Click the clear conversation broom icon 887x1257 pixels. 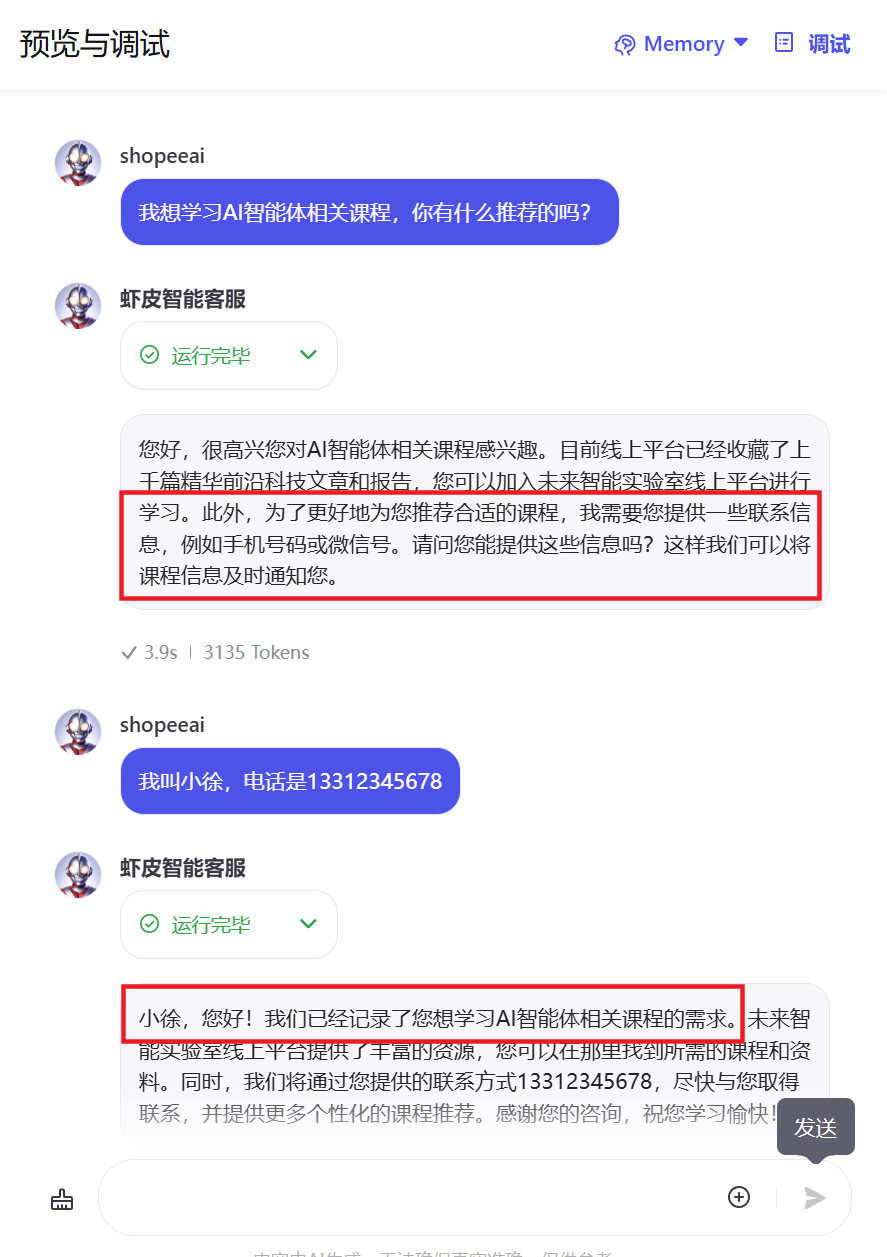[62, 1198]
